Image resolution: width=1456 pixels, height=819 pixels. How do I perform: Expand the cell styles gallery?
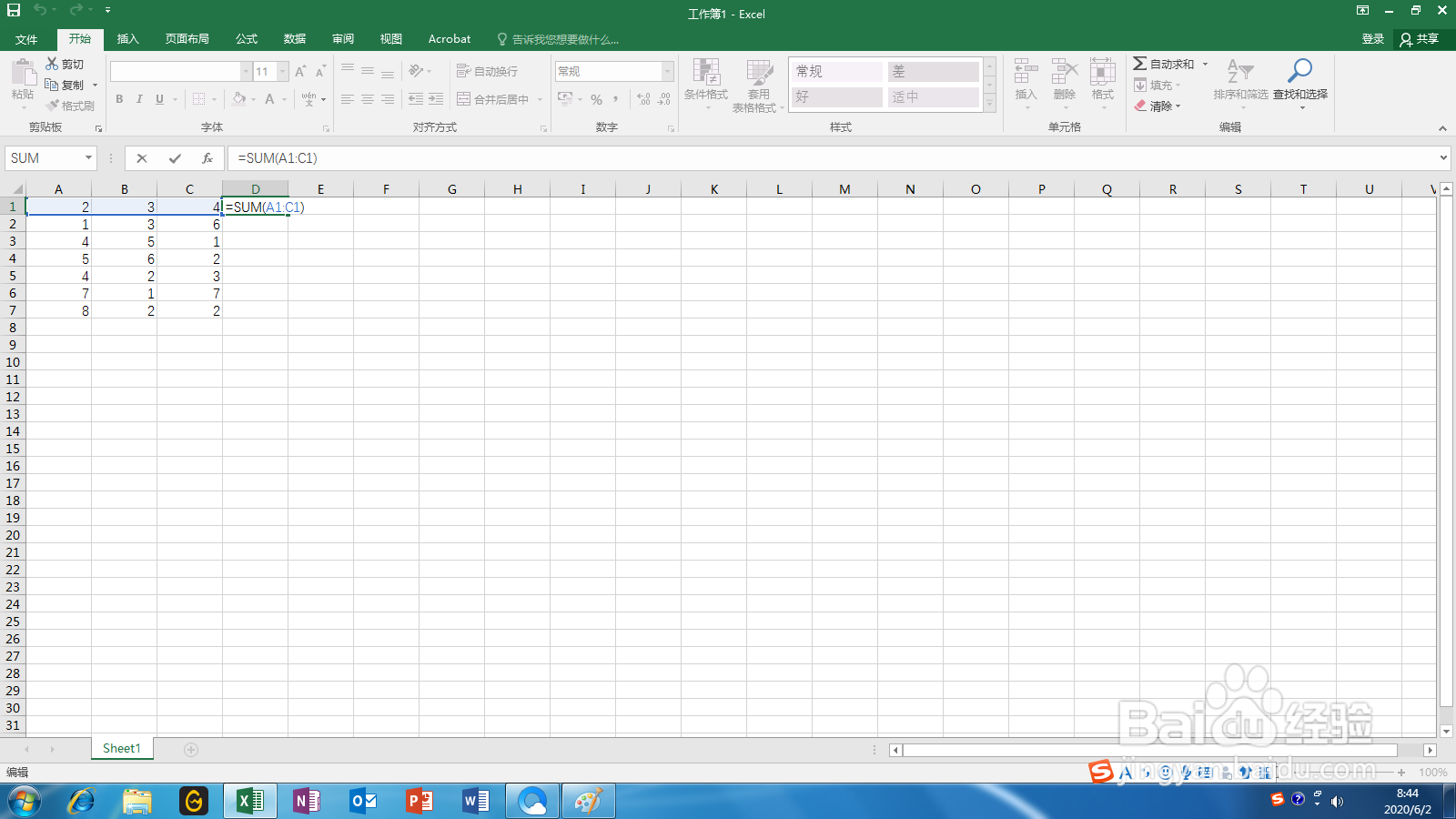pyautogui.click(x=990, y=104)
